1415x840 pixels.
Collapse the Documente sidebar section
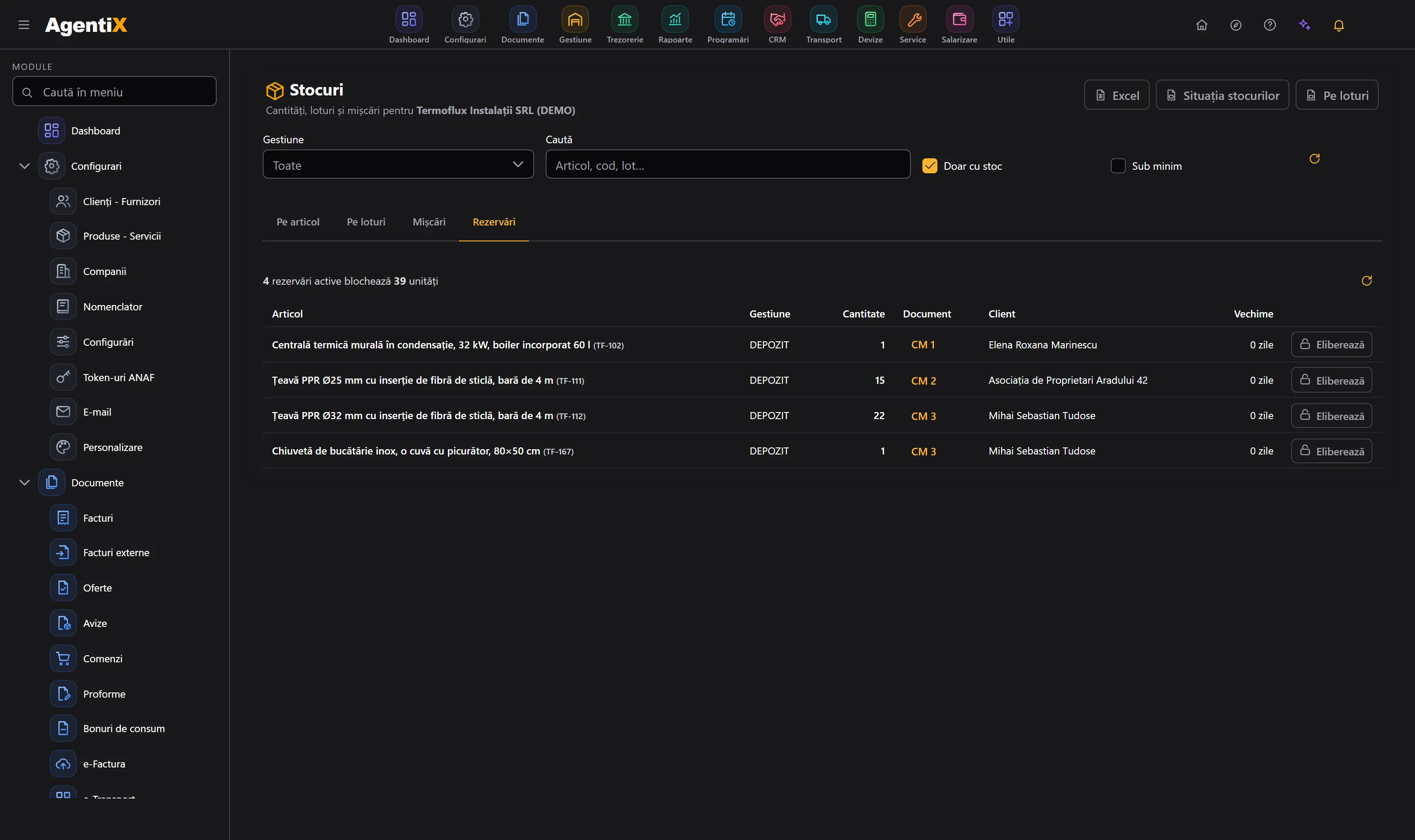click(x=24, y=482)
